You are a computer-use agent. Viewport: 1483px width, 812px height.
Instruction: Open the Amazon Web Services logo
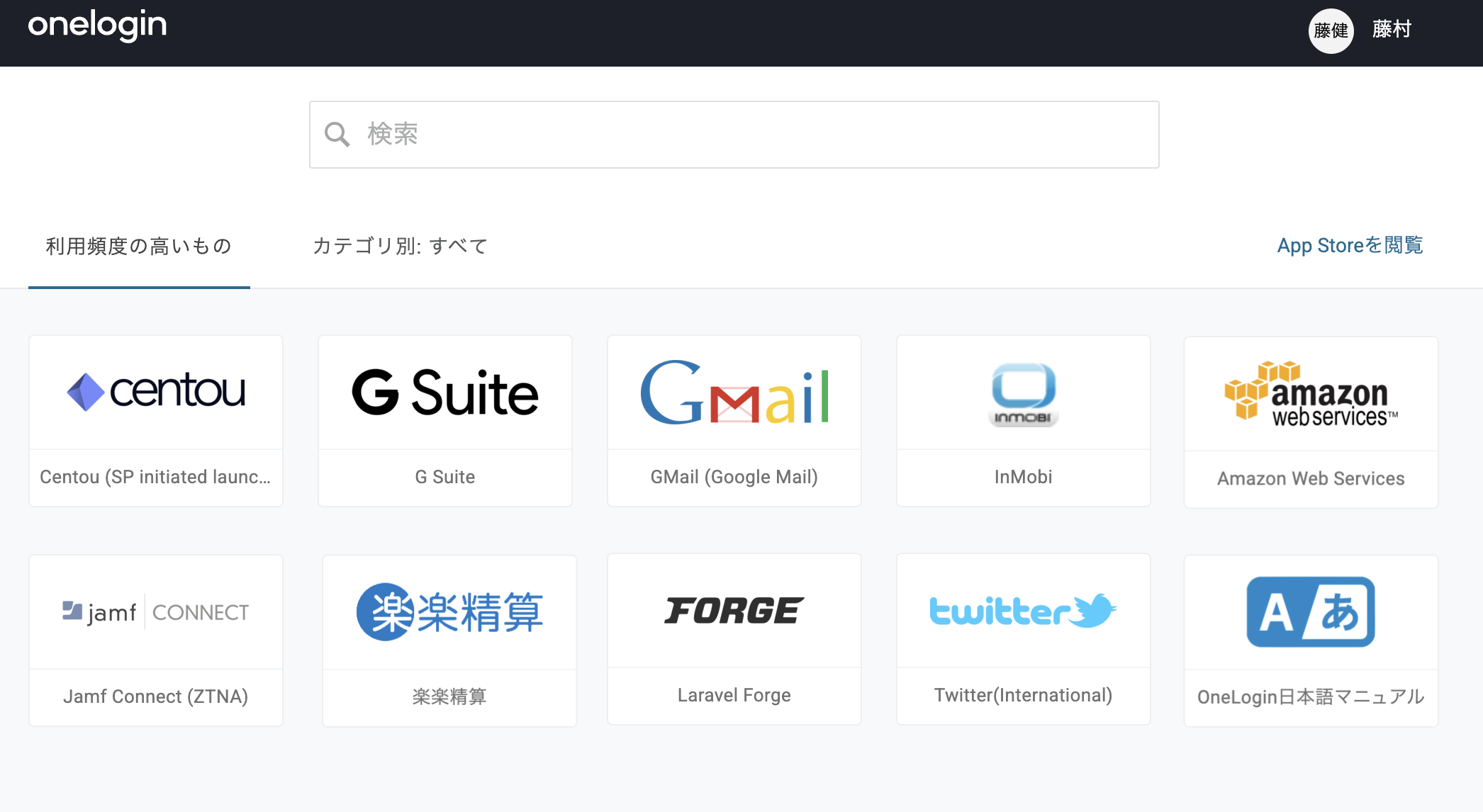tap(1311, 394)
